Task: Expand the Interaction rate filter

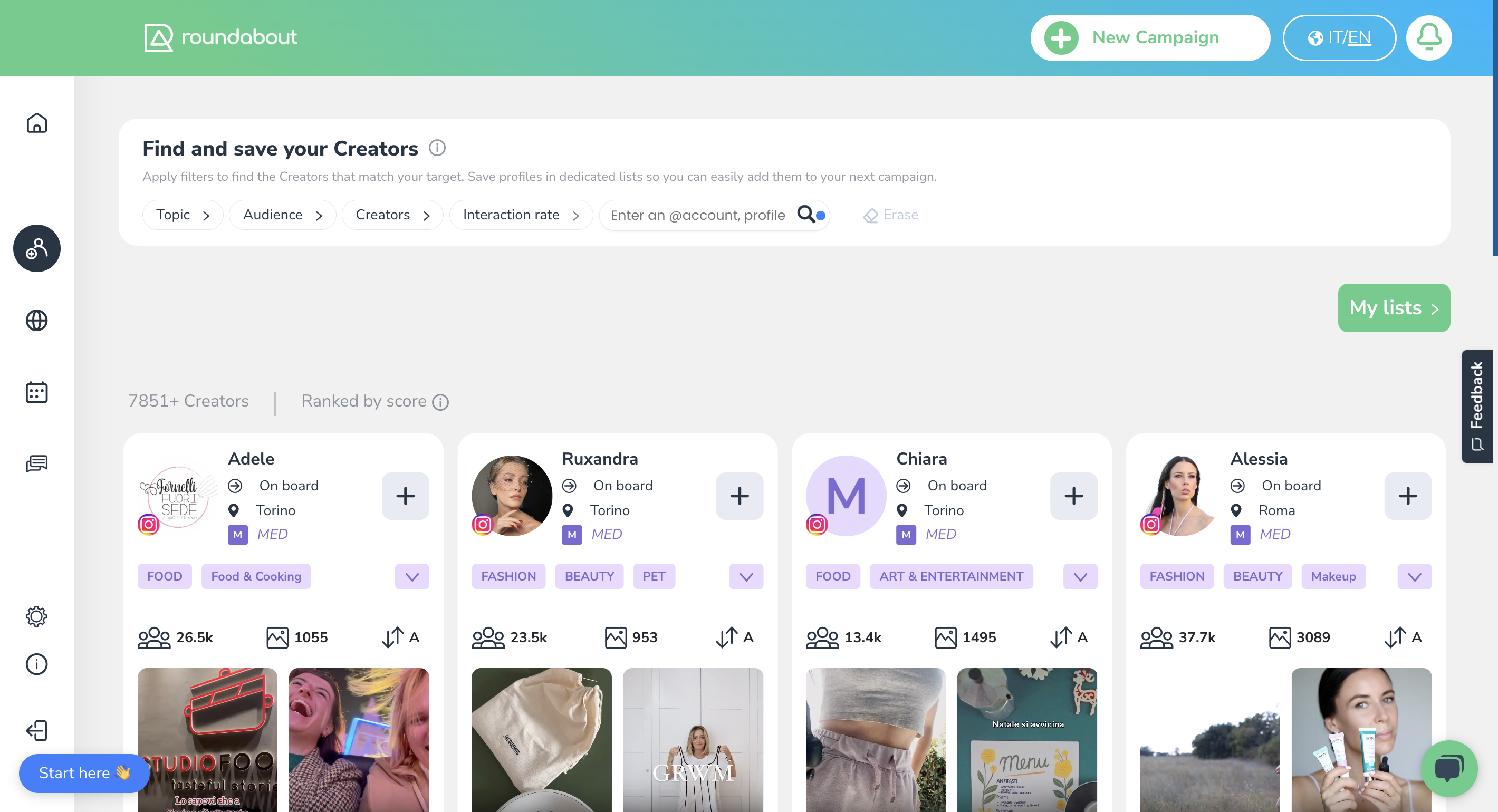Action: click(521, 215)
